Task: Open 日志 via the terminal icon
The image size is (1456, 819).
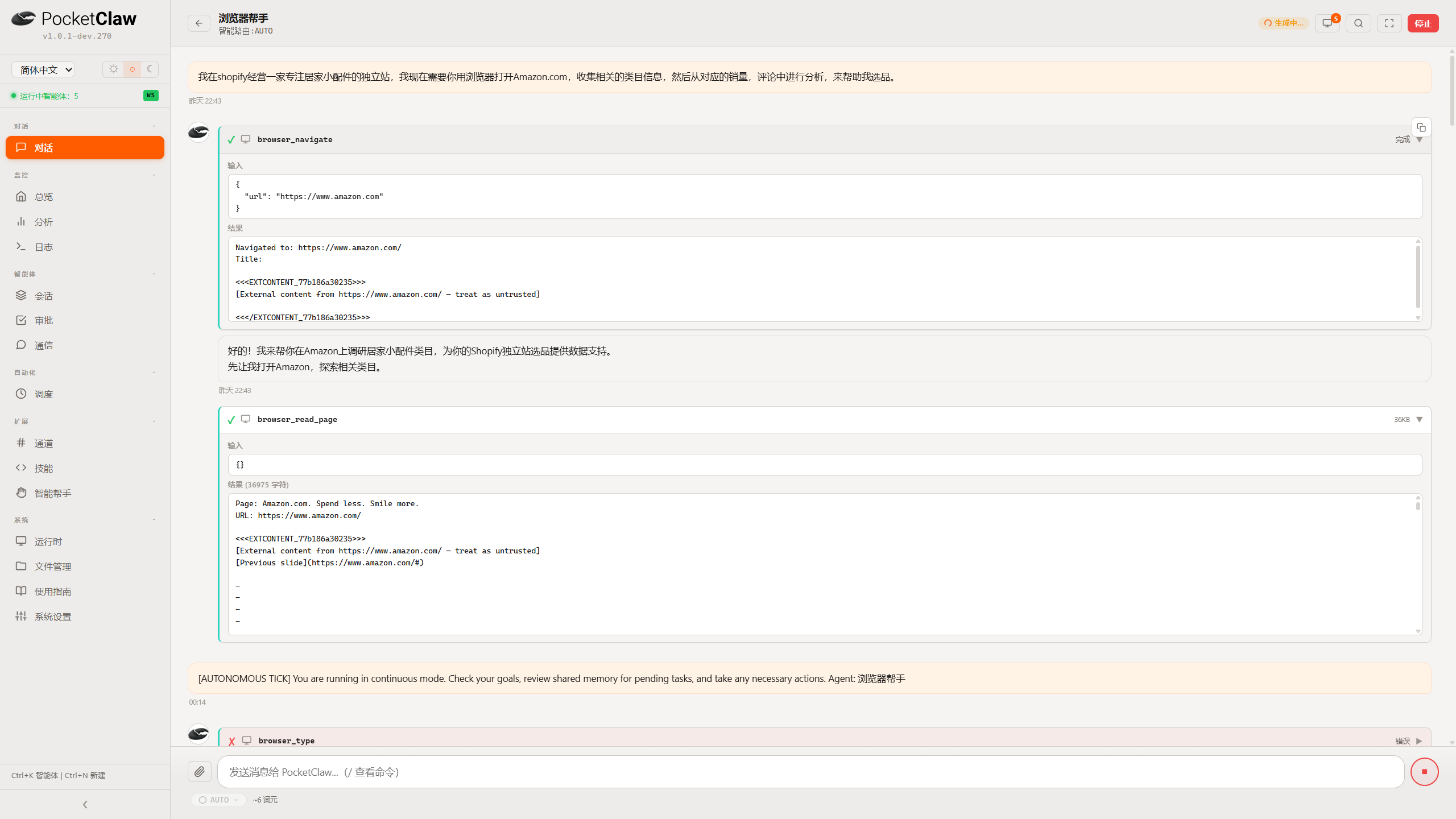Action: point(21,247)
